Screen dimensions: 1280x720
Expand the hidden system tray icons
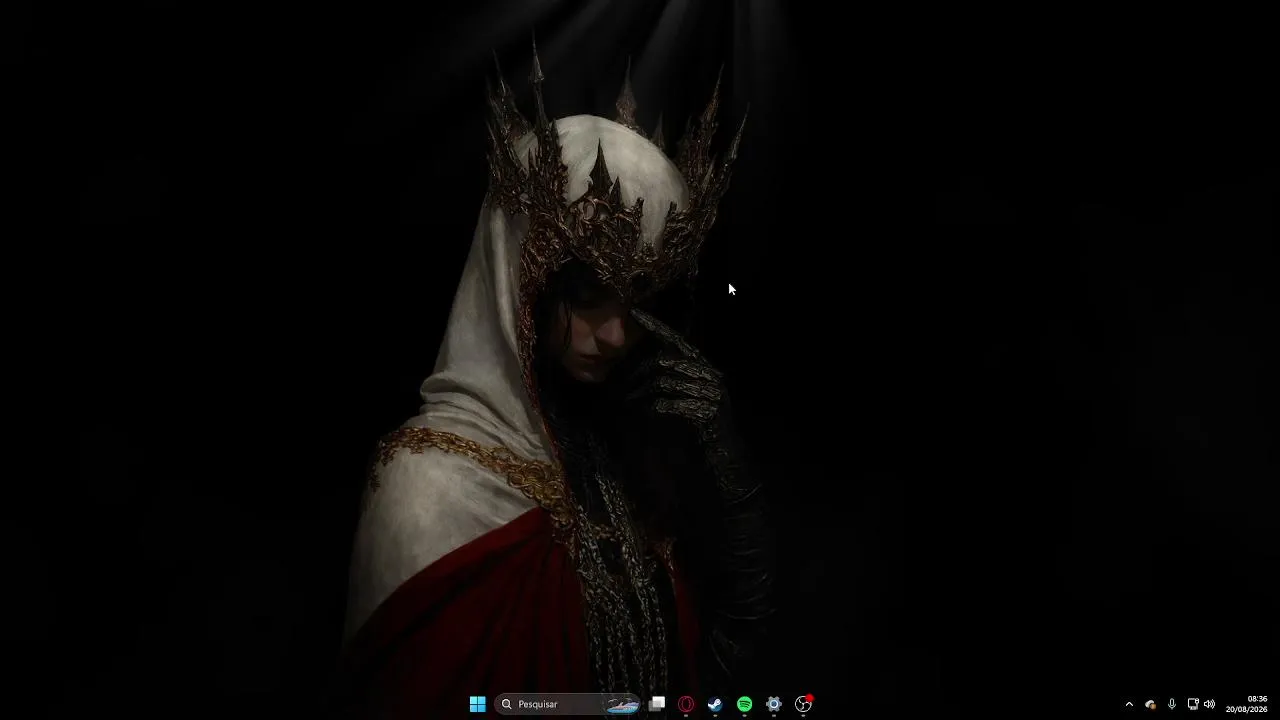pyautogui.click(x=1129, y=704)
